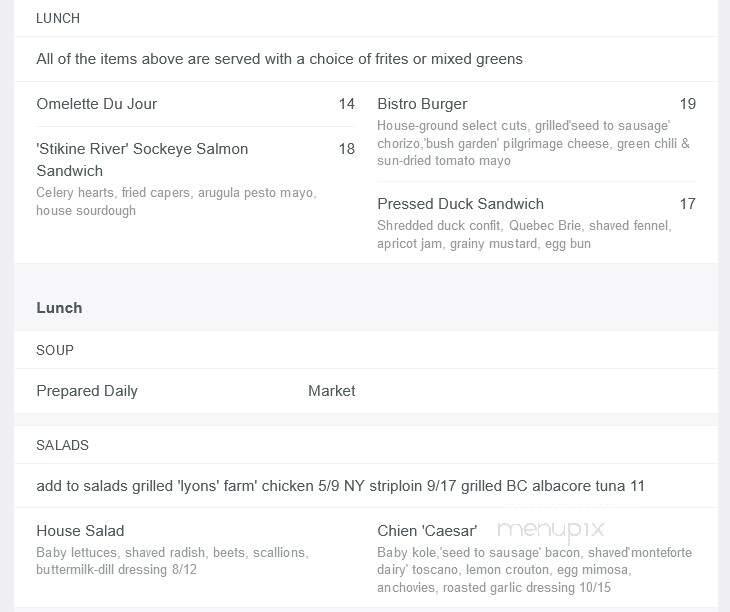730x612 pixels.
Task: Click the menupix watermark logo
Action: (x=551, y=531)
